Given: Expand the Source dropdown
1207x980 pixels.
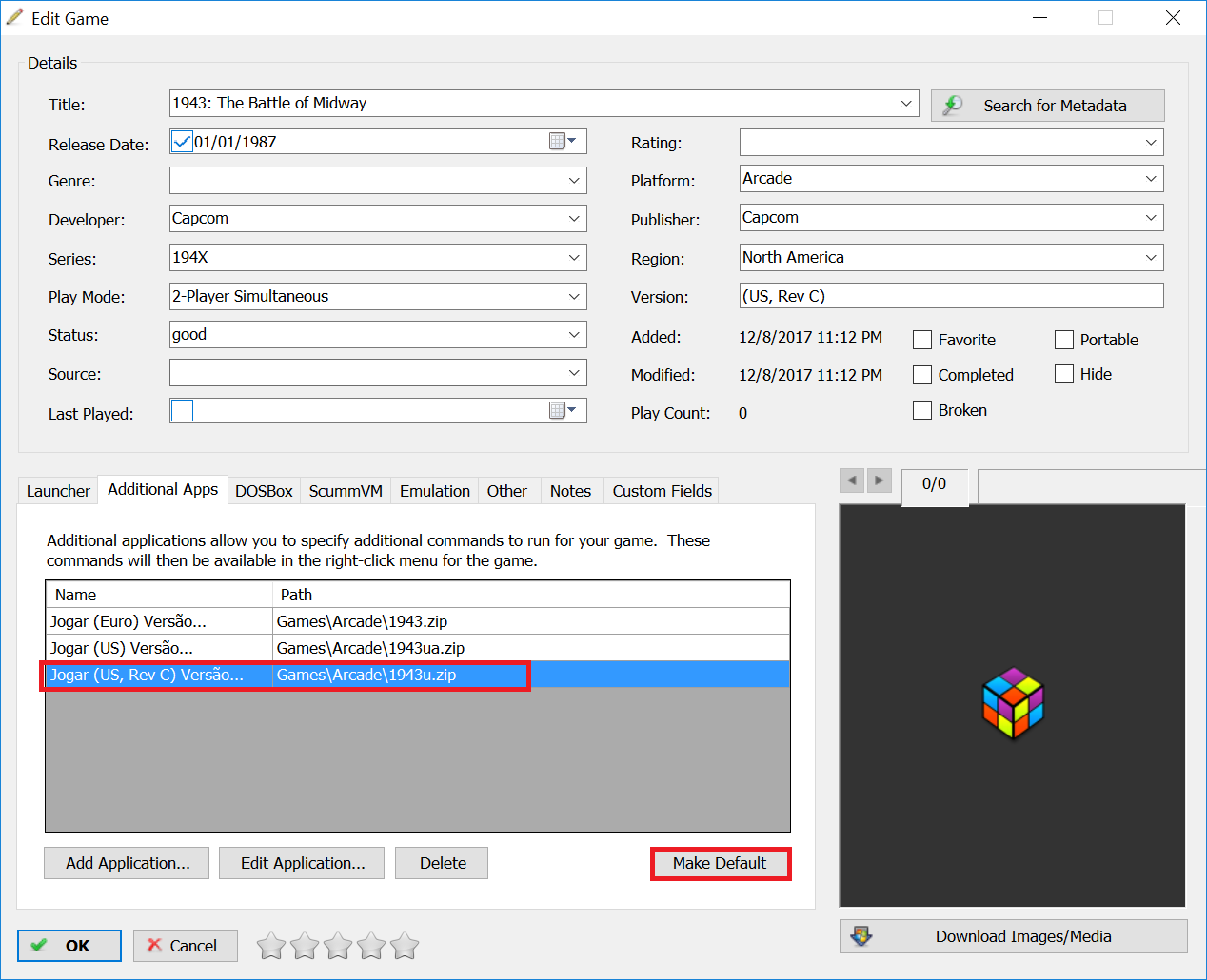Looking at the screenshot, I should 574,373.
